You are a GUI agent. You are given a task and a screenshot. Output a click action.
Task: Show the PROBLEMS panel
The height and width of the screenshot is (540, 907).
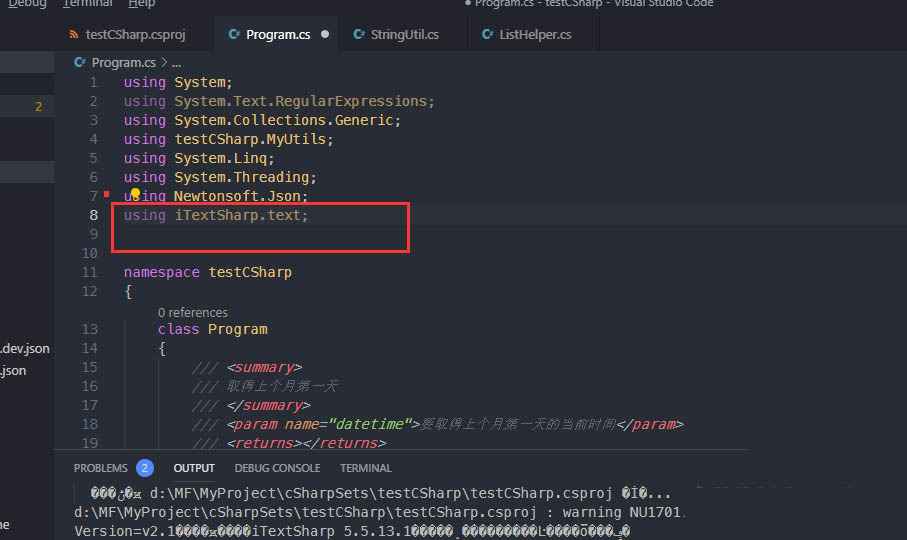pyautogui.click(x=101, y=468)
